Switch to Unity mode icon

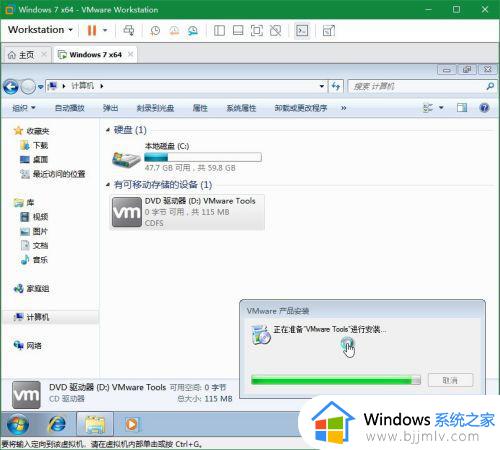point(275,31)
